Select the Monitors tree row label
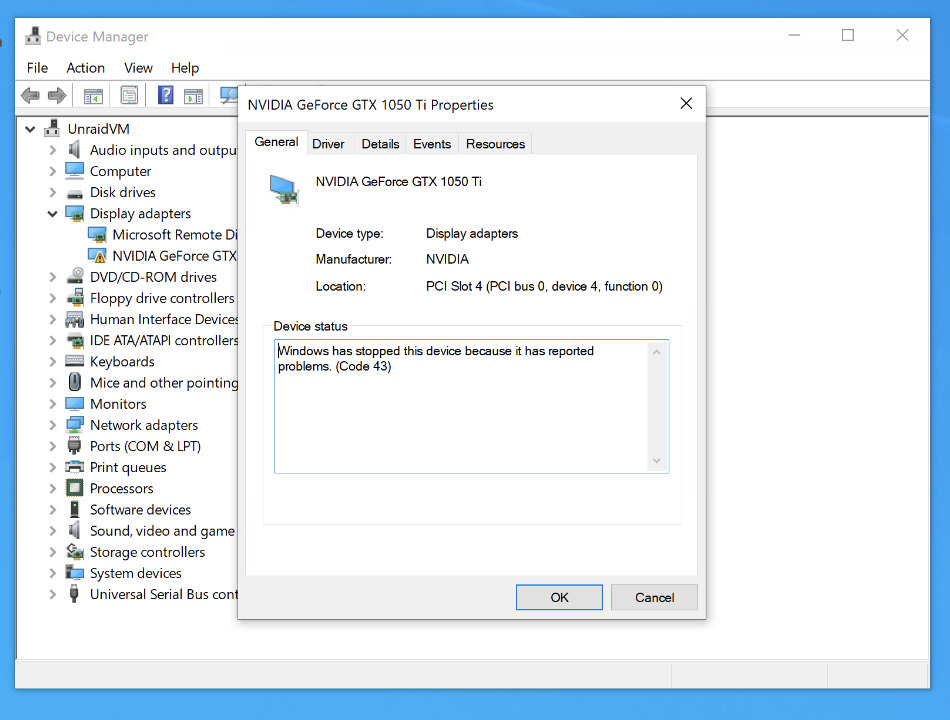The image size is (950, 720). tap(118, 404)
